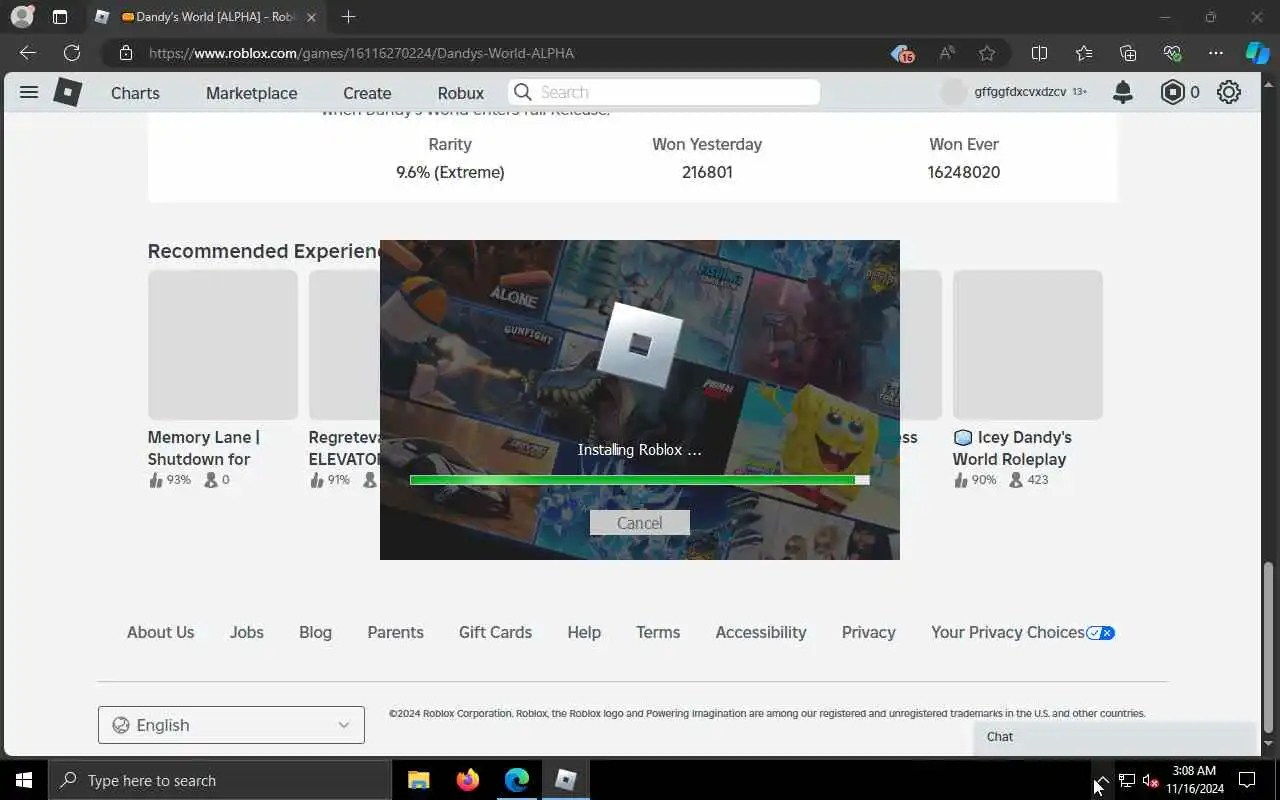Click the Won Ever 16248020 value

pos(964,172)
